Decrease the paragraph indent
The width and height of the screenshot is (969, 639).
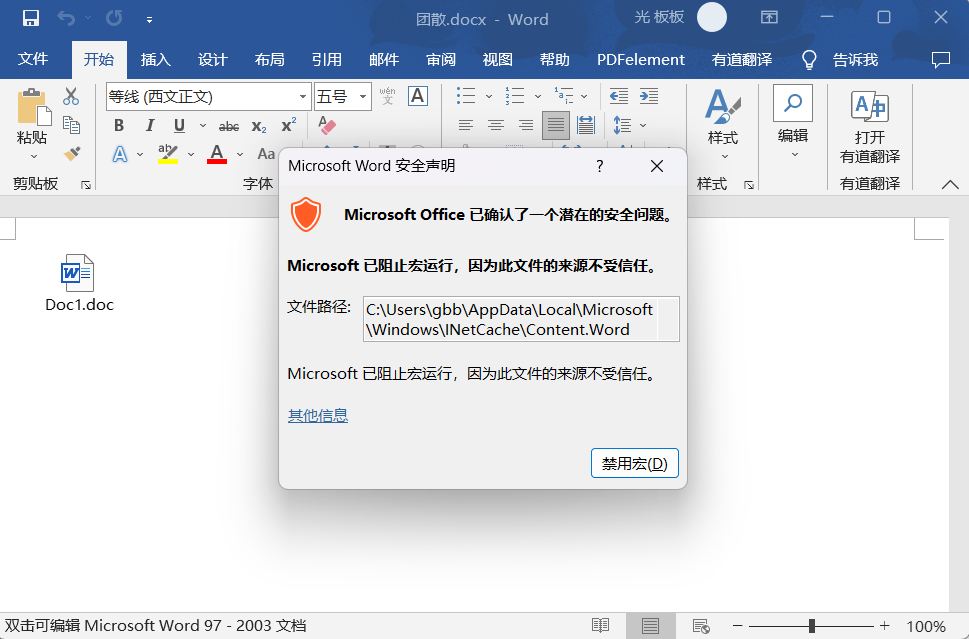619,96
